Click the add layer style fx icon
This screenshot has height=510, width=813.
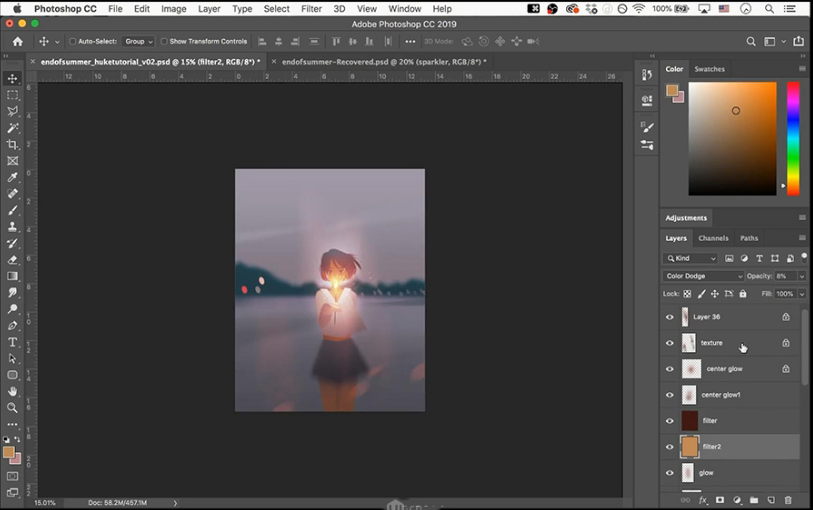pos(703,500)
